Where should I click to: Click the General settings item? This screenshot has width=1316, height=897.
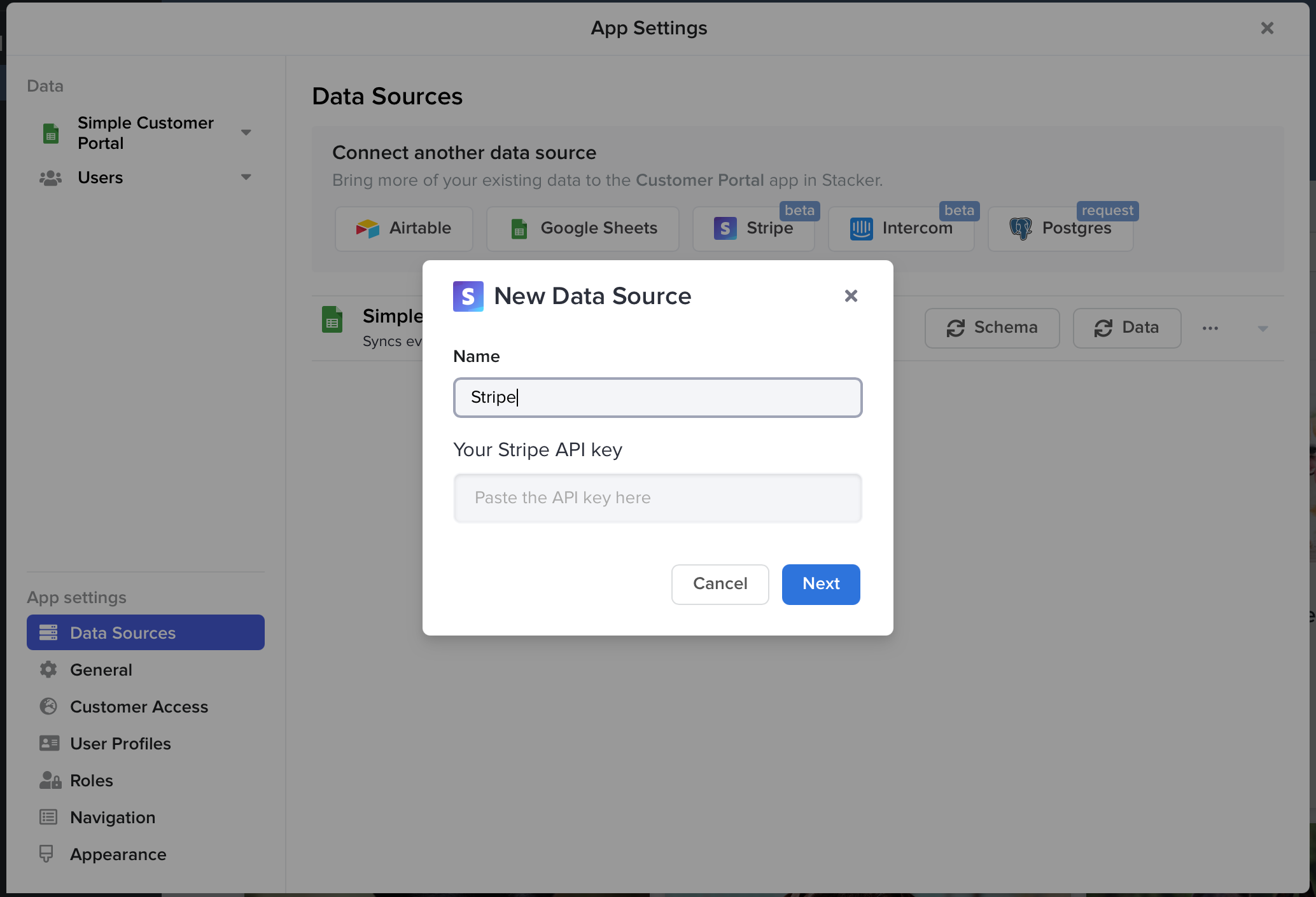[101, 670]
